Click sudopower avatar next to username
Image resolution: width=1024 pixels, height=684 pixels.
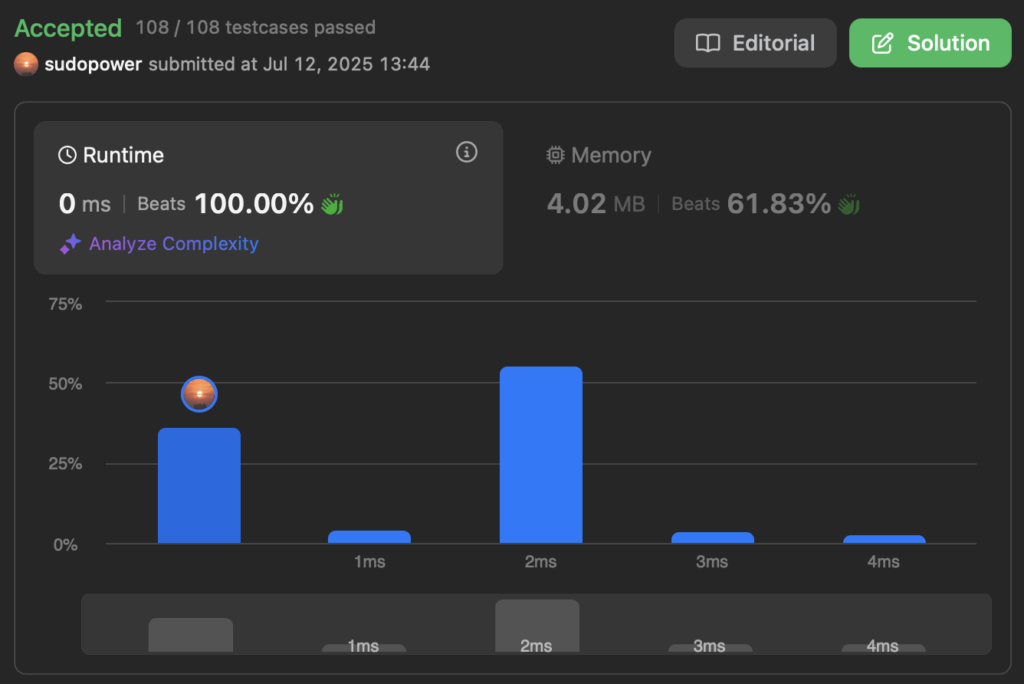click(x=26, y=64)
